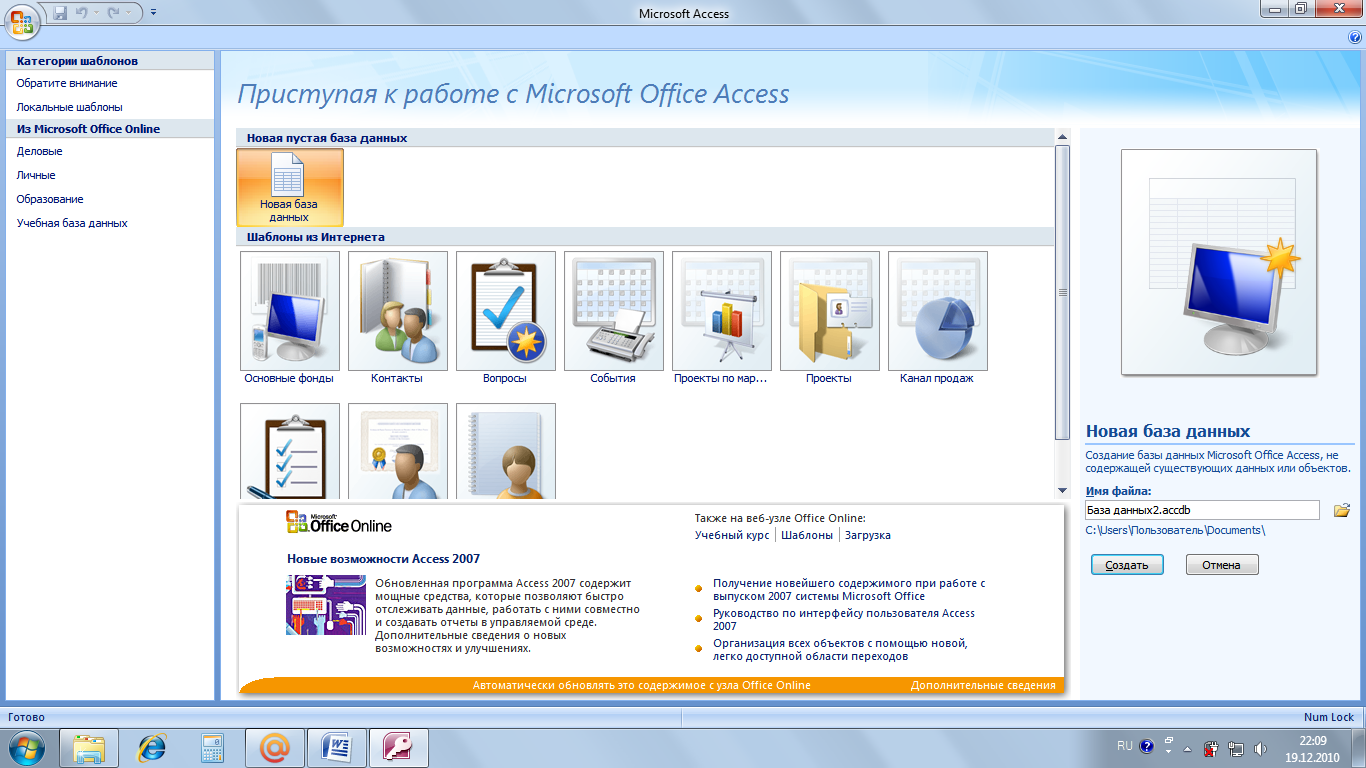The height and width of the screenshot is (768, 1366).
Task: Choose the Проекты по мар... template
Action: 721,318
